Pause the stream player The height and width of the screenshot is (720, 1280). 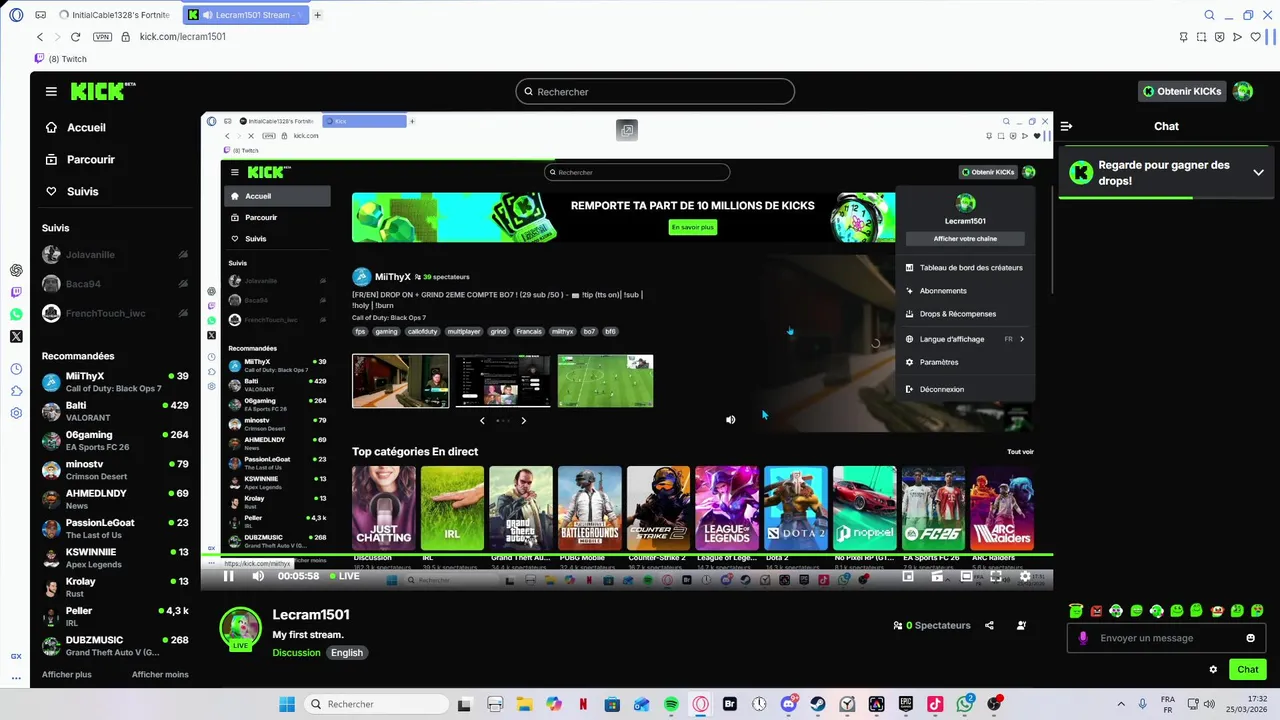coord(228,576)
